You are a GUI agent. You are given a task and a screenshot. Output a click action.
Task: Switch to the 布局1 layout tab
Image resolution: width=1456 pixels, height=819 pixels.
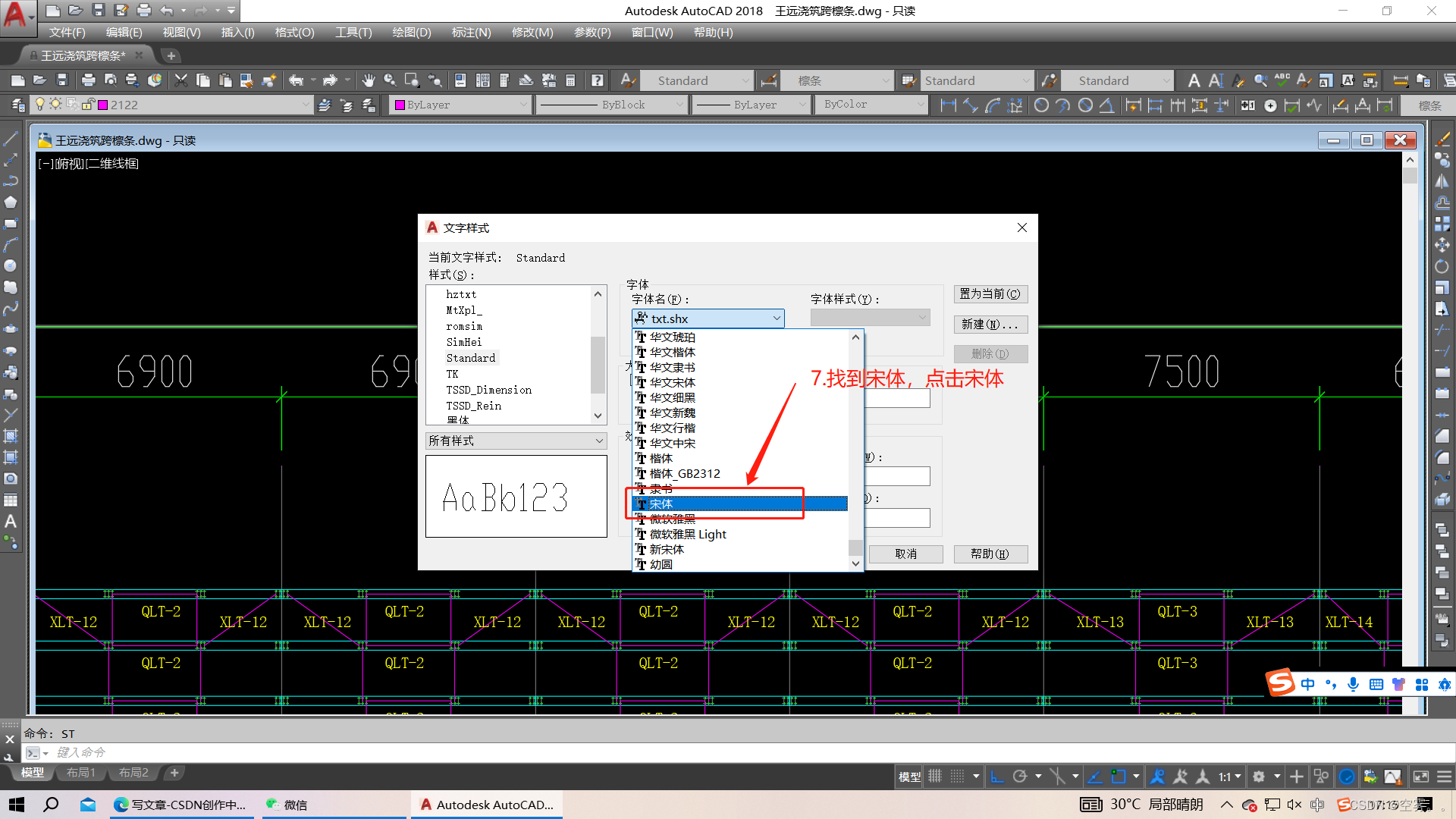(x=80, y=773)
